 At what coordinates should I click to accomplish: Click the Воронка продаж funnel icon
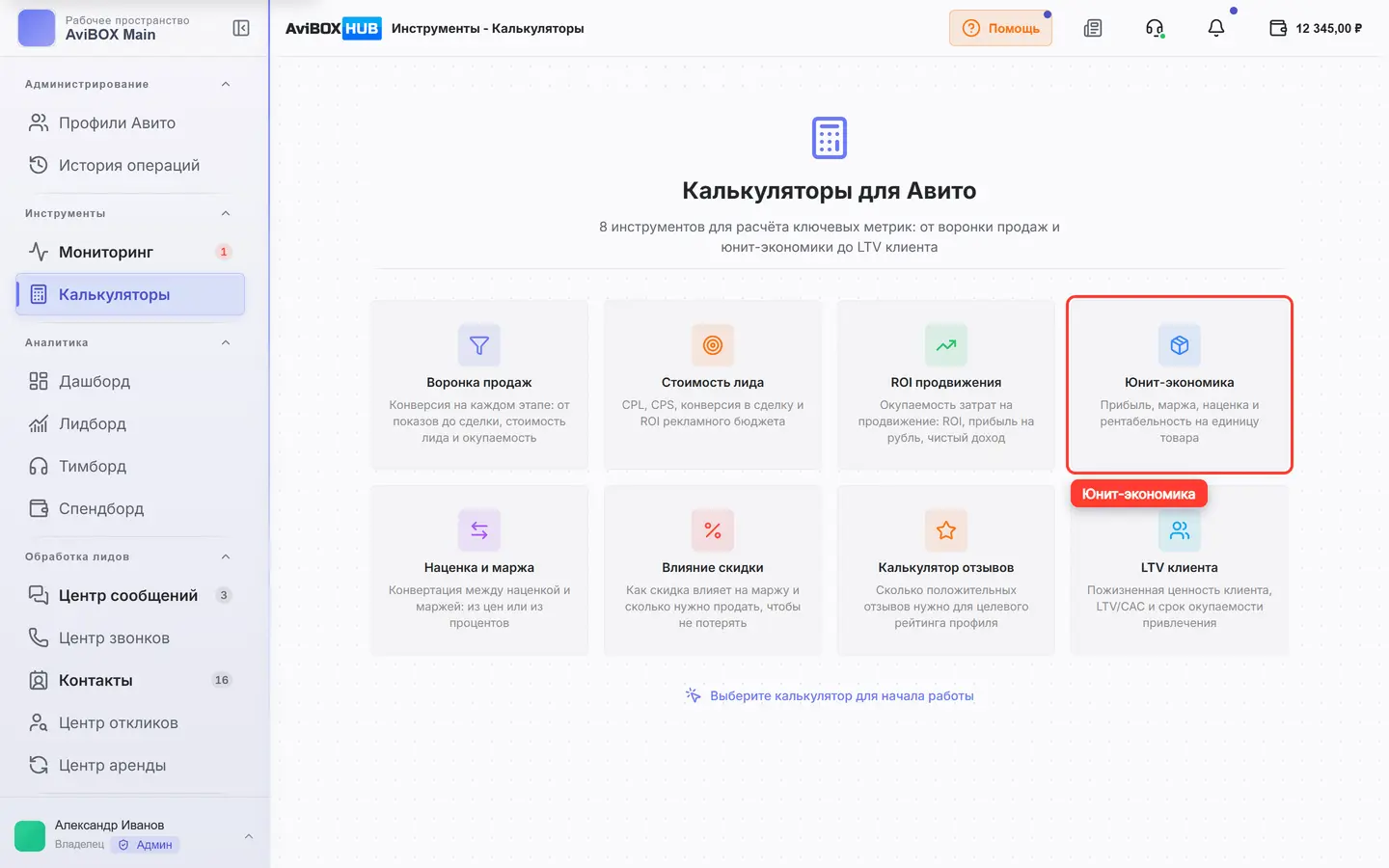479,345
